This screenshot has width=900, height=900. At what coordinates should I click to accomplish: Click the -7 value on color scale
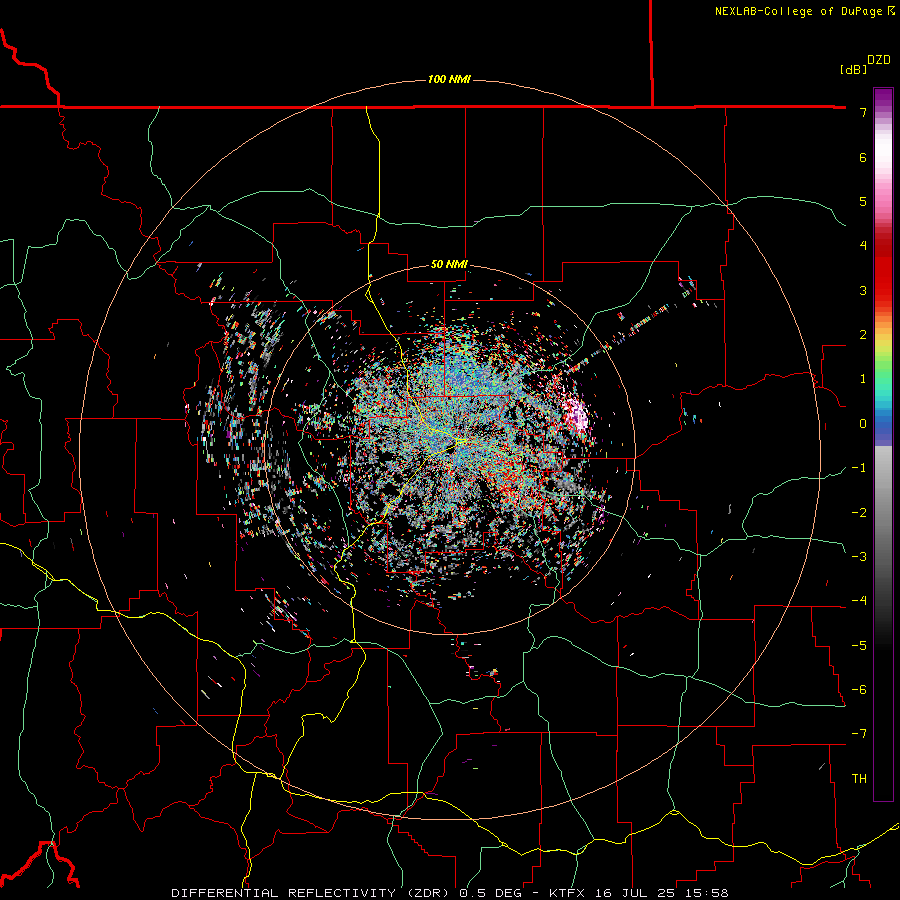[859, 734]
